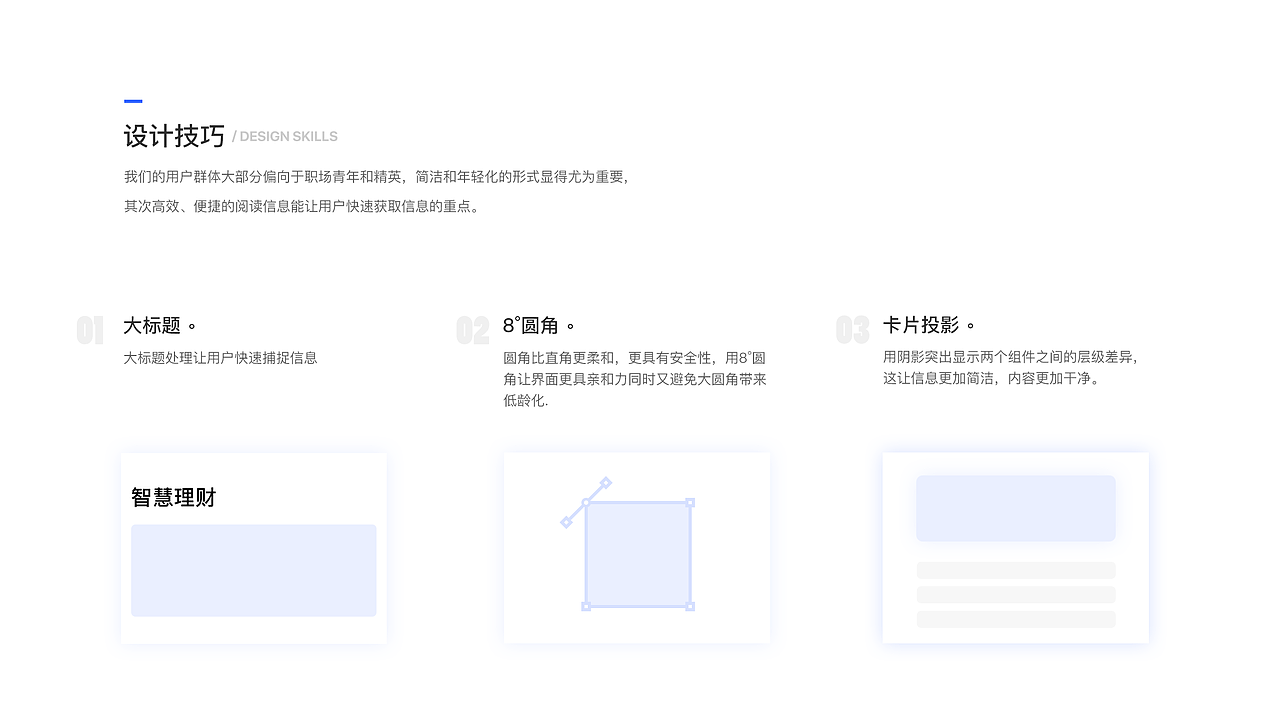The image size is (1280, 719).
Task: Click the top-left corner anchor of the square
Action: coord(585,504)
